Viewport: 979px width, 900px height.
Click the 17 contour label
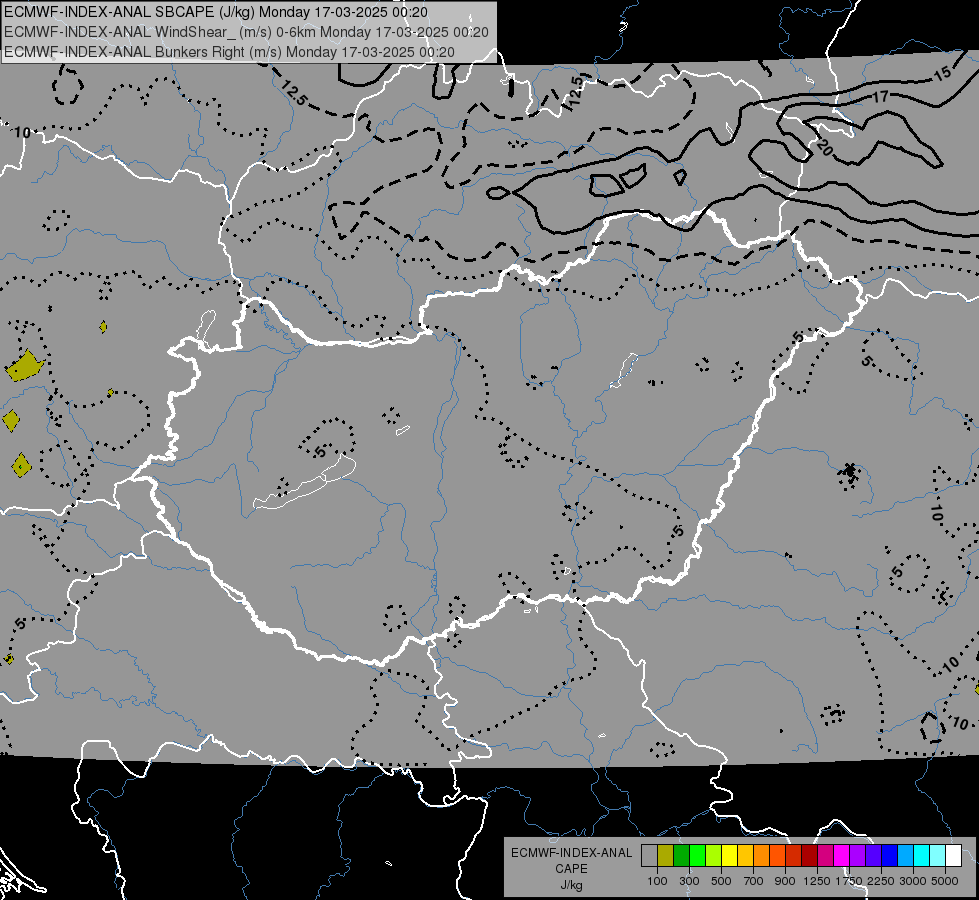point(880,97)
